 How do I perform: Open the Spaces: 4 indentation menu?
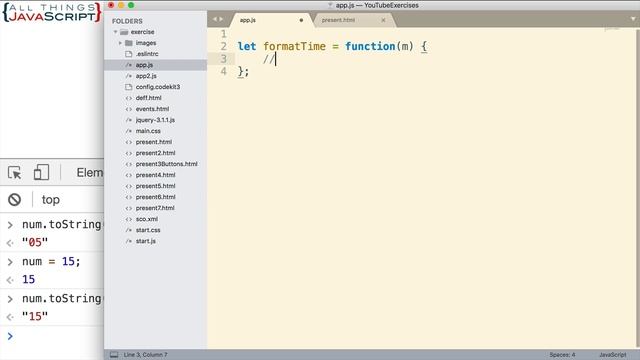[562, 355]
